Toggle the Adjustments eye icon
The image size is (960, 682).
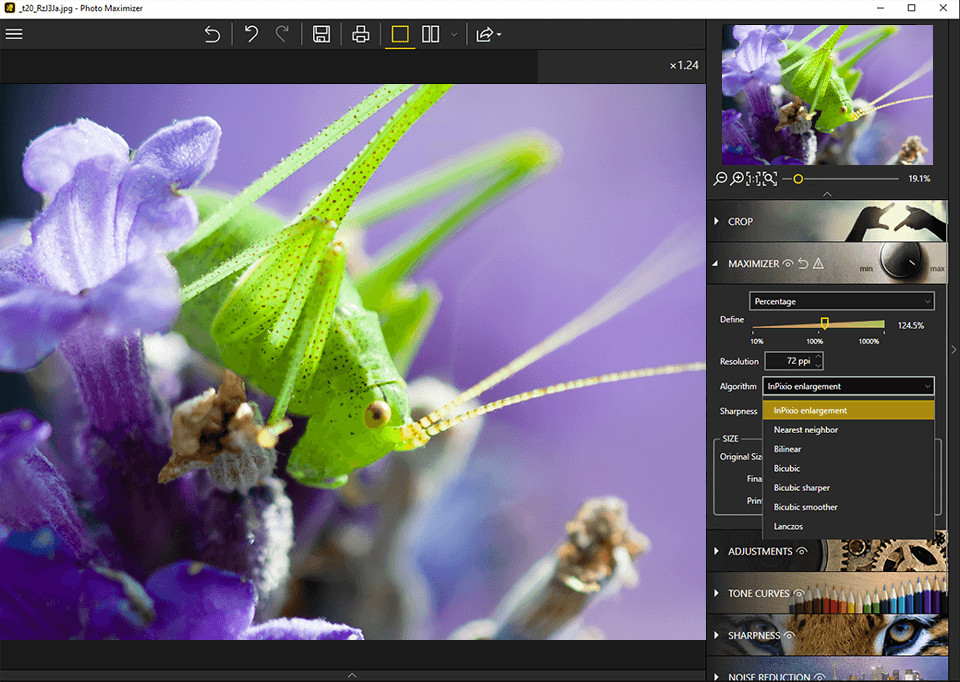coord(801,551)
